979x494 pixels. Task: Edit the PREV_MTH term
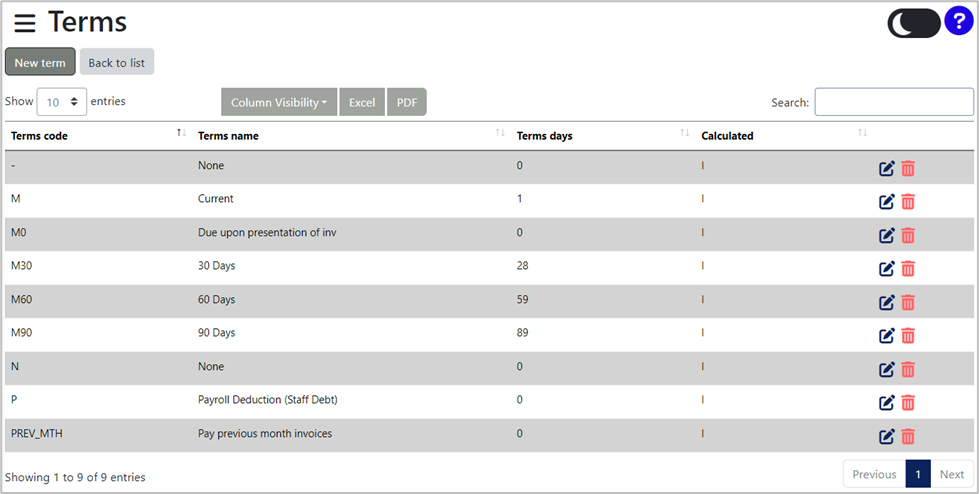coord(887,436)
